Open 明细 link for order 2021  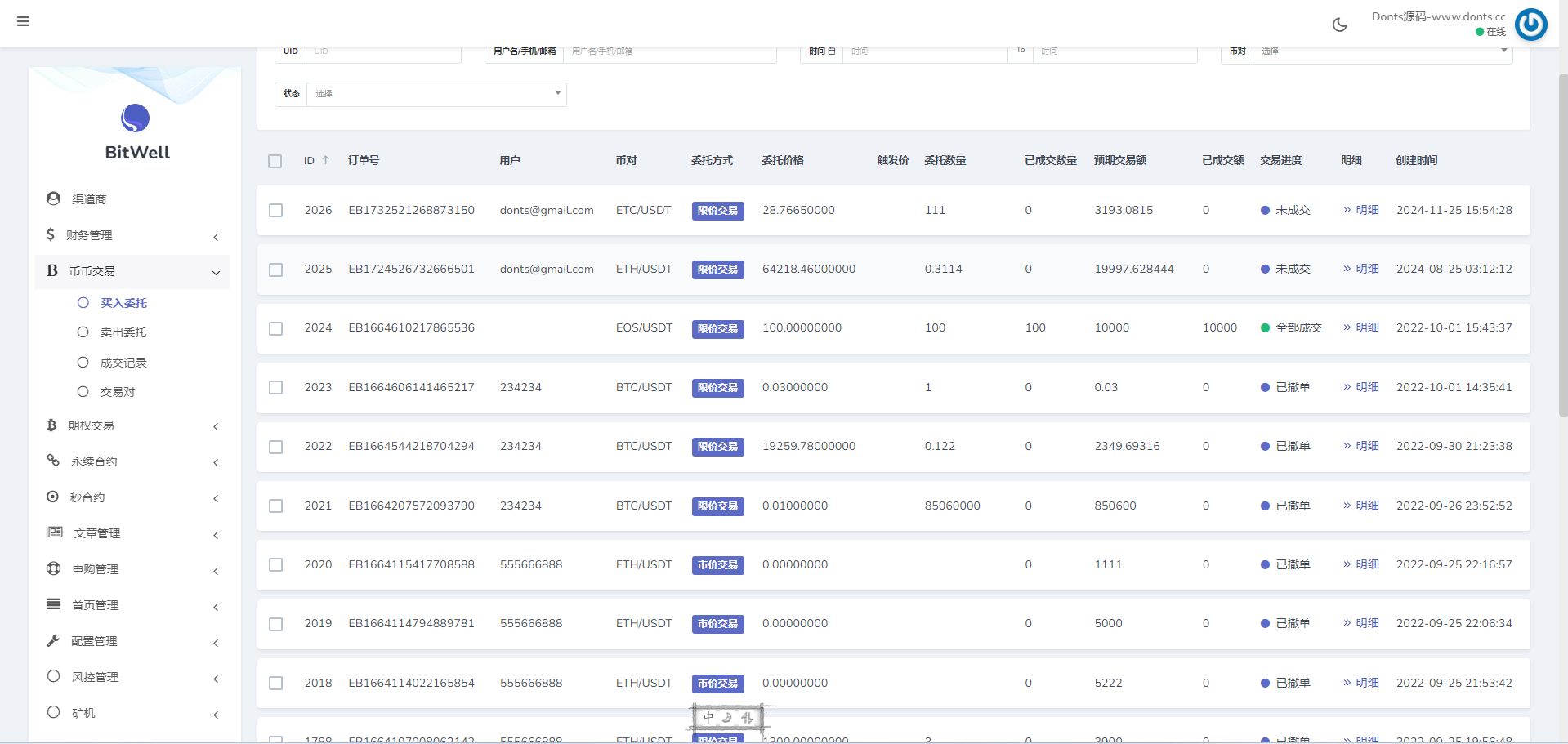(x=1361, y=506)
